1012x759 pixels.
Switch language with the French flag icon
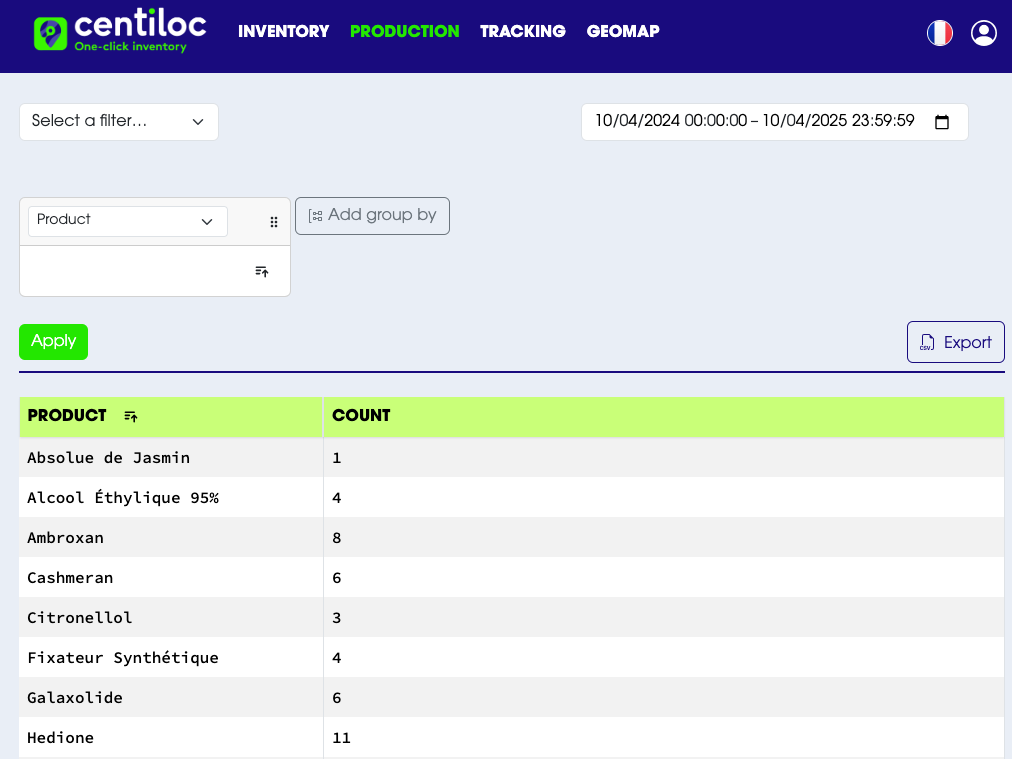click(939, 33)
